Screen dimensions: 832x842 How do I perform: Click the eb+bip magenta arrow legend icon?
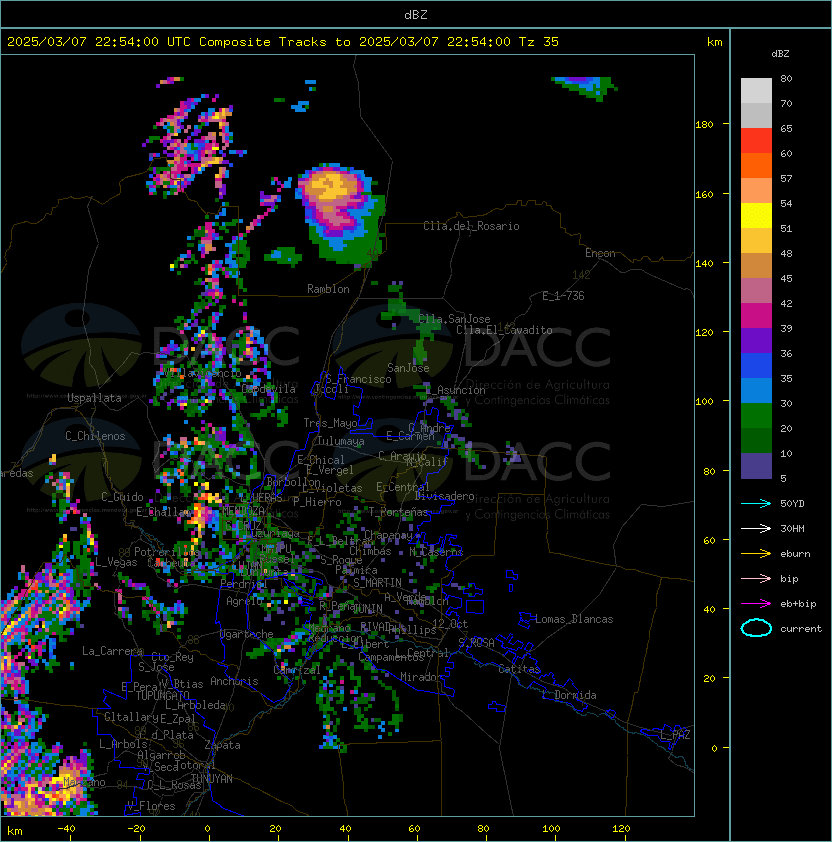click(x=756, y=604)
